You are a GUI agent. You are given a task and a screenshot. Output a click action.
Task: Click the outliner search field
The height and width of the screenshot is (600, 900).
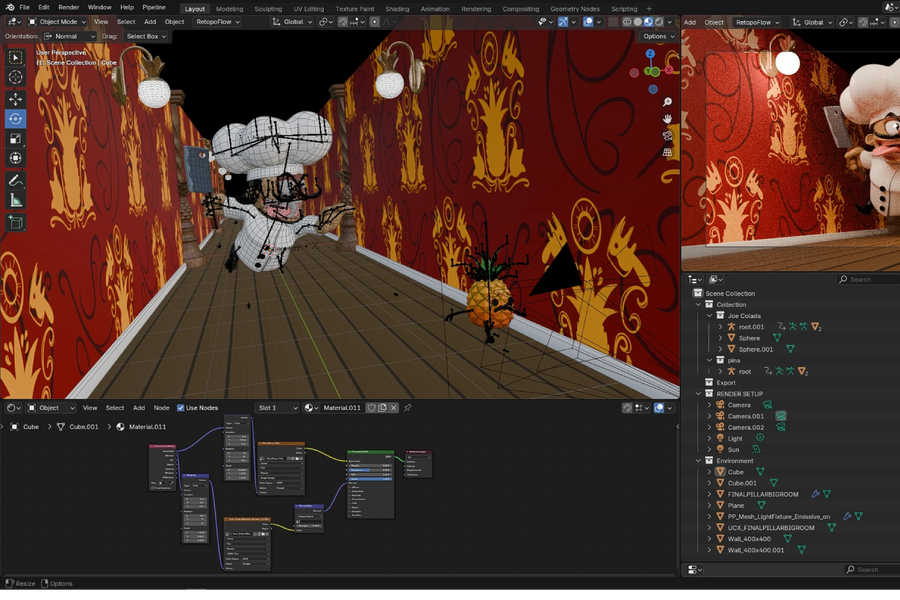[x=868, y=279]
